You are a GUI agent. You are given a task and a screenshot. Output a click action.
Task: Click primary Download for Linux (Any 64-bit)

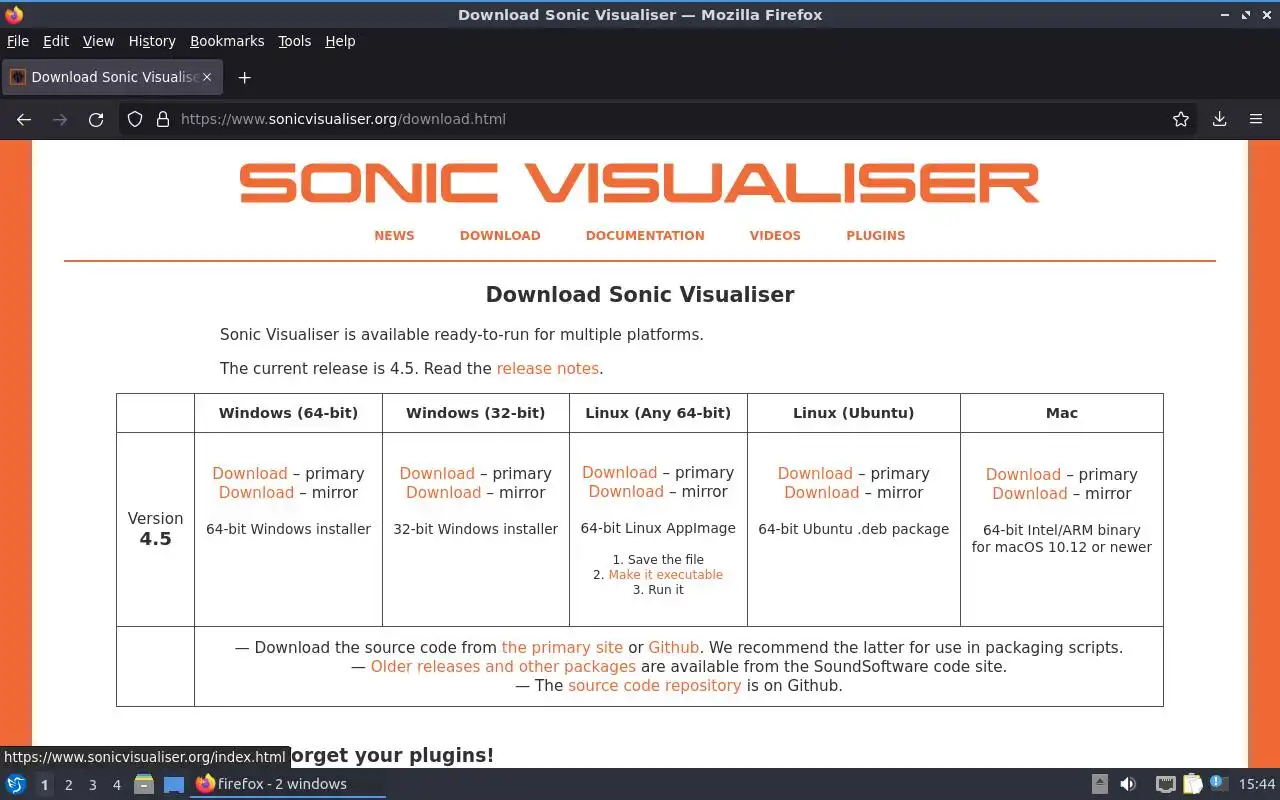point(620,473)
